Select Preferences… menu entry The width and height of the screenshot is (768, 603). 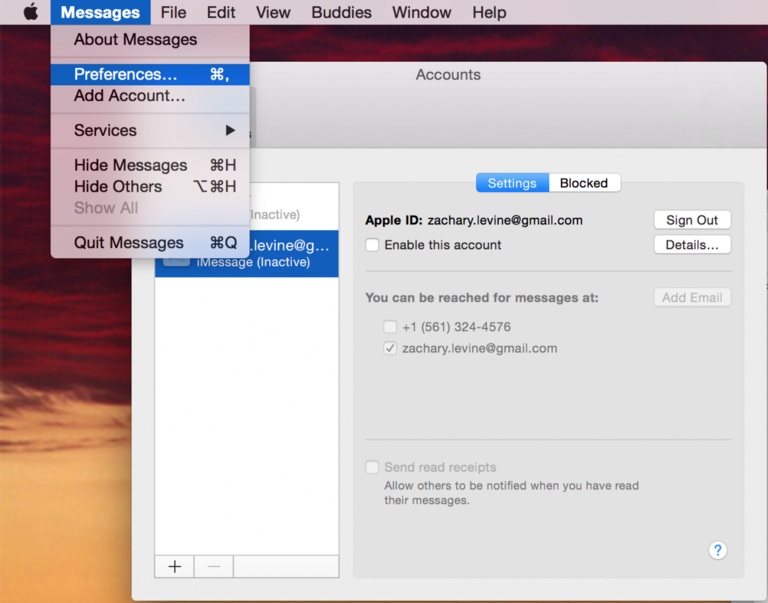coord(150,74)
